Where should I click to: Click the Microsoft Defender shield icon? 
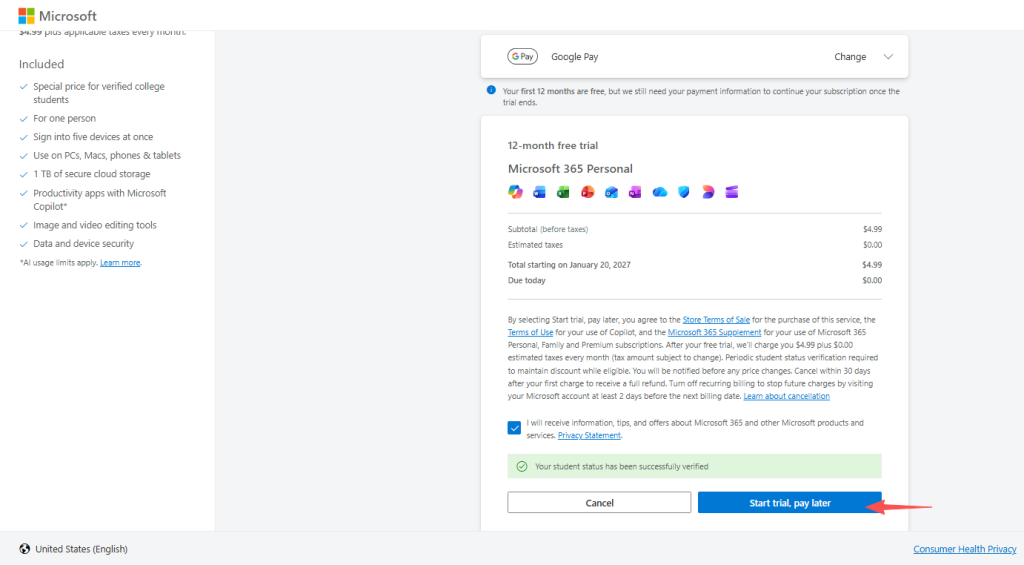(684, 192)
